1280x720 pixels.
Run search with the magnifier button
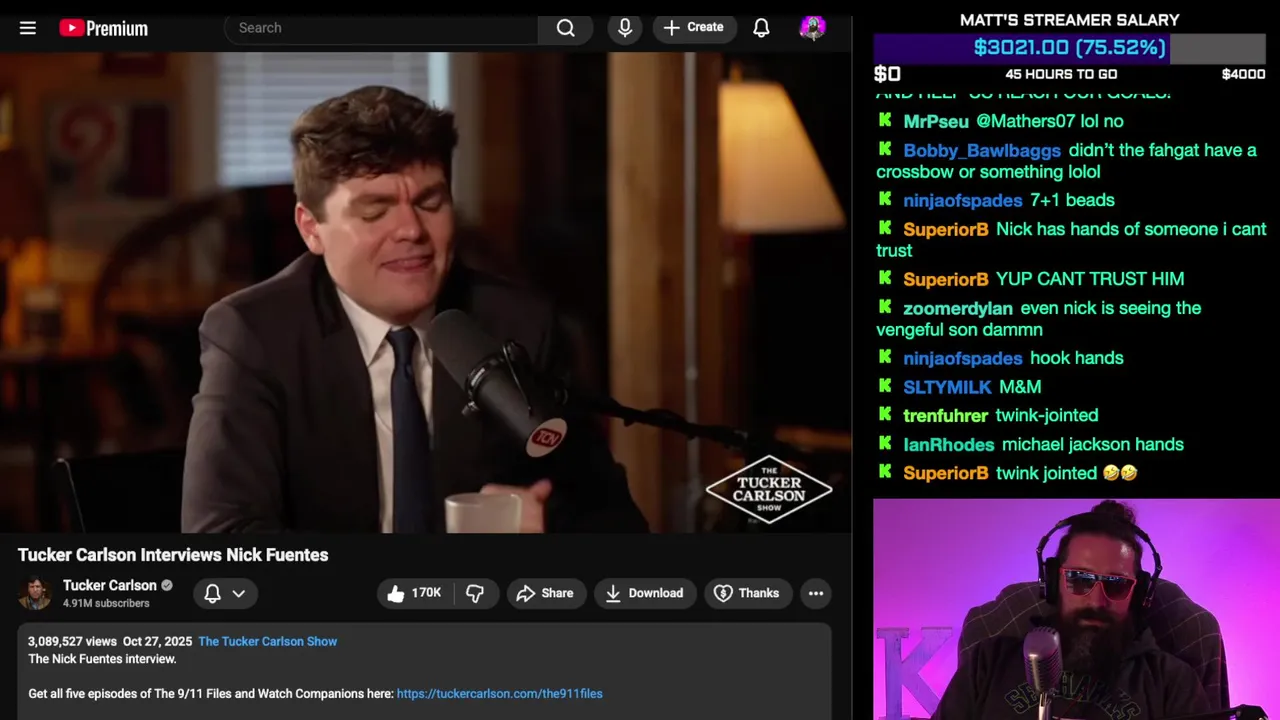tap(565, 28)
